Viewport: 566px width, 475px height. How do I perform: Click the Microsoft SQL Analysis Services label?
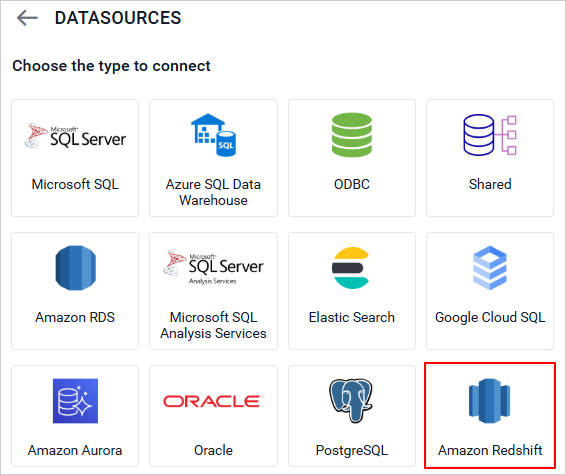click(x=213, y=325)
